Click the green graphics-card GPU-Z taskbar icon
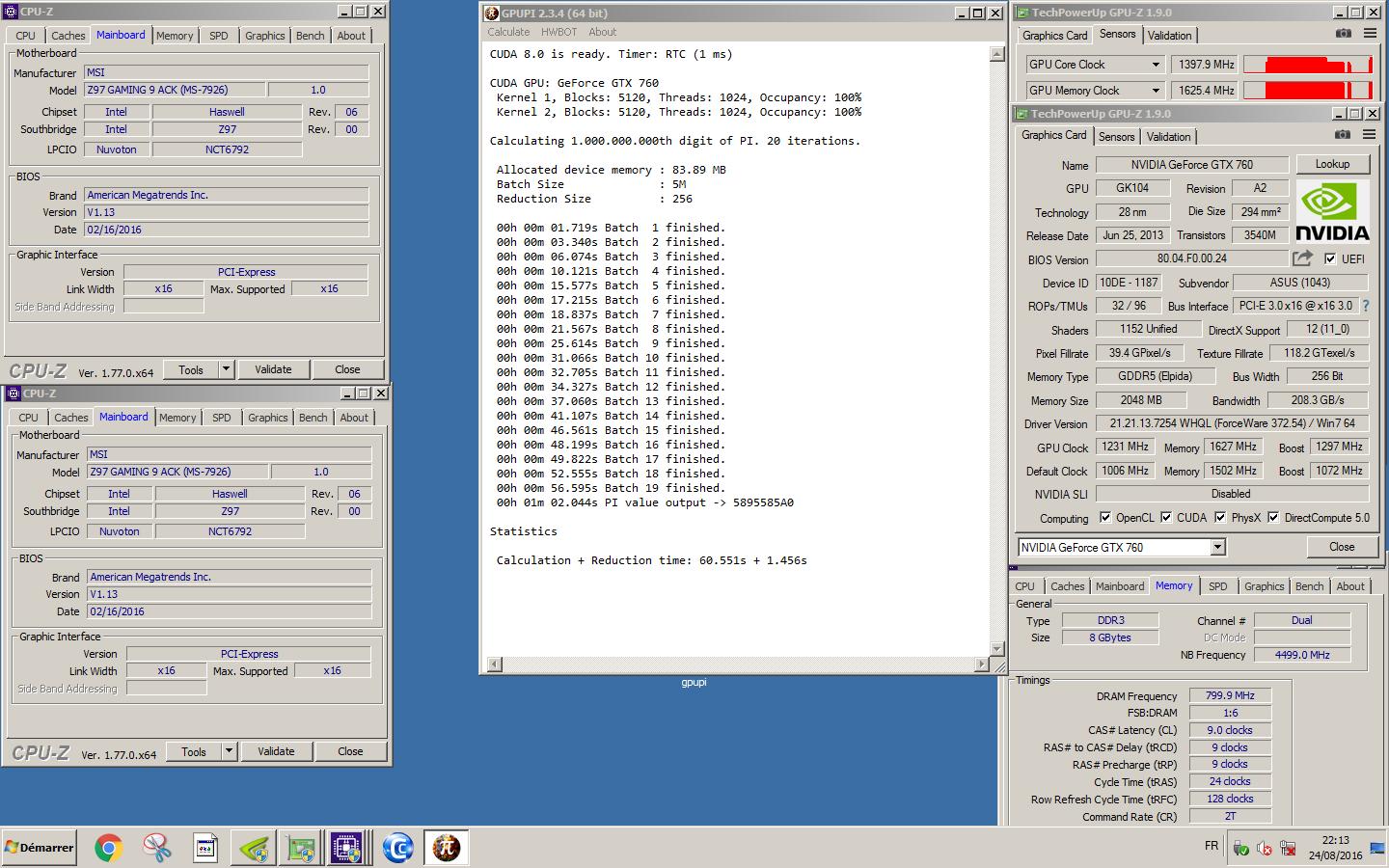 [301, 848]
